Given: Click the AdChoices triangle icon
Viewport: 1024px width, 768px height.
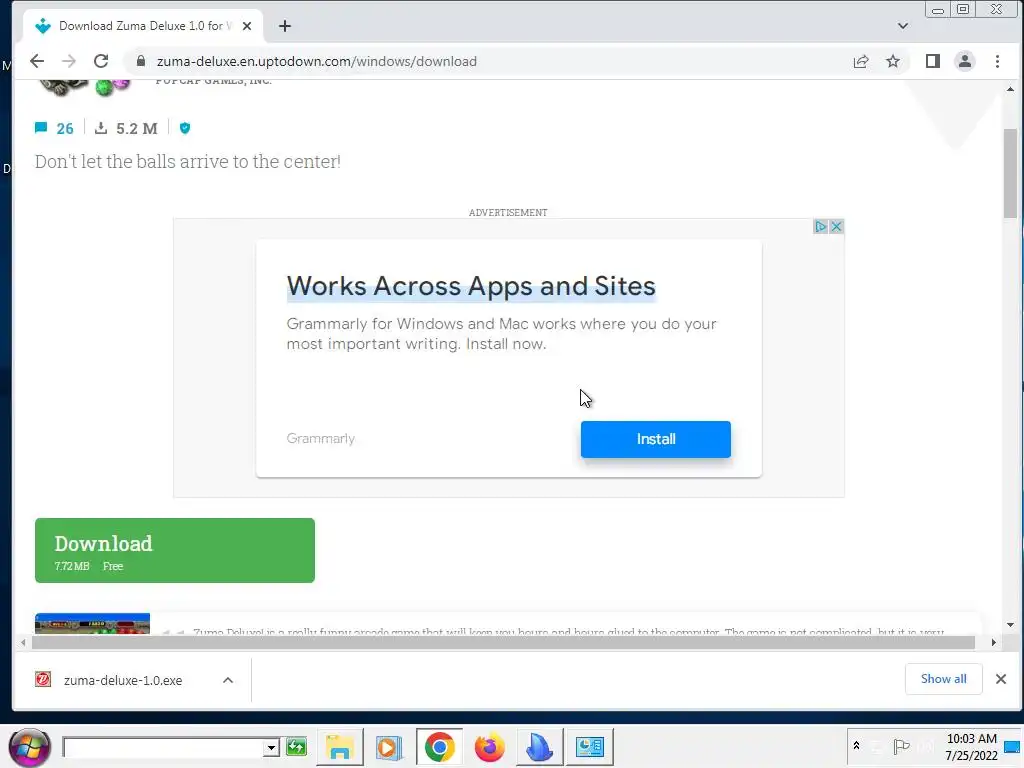Looking at the screenshot, I should 820,227.
